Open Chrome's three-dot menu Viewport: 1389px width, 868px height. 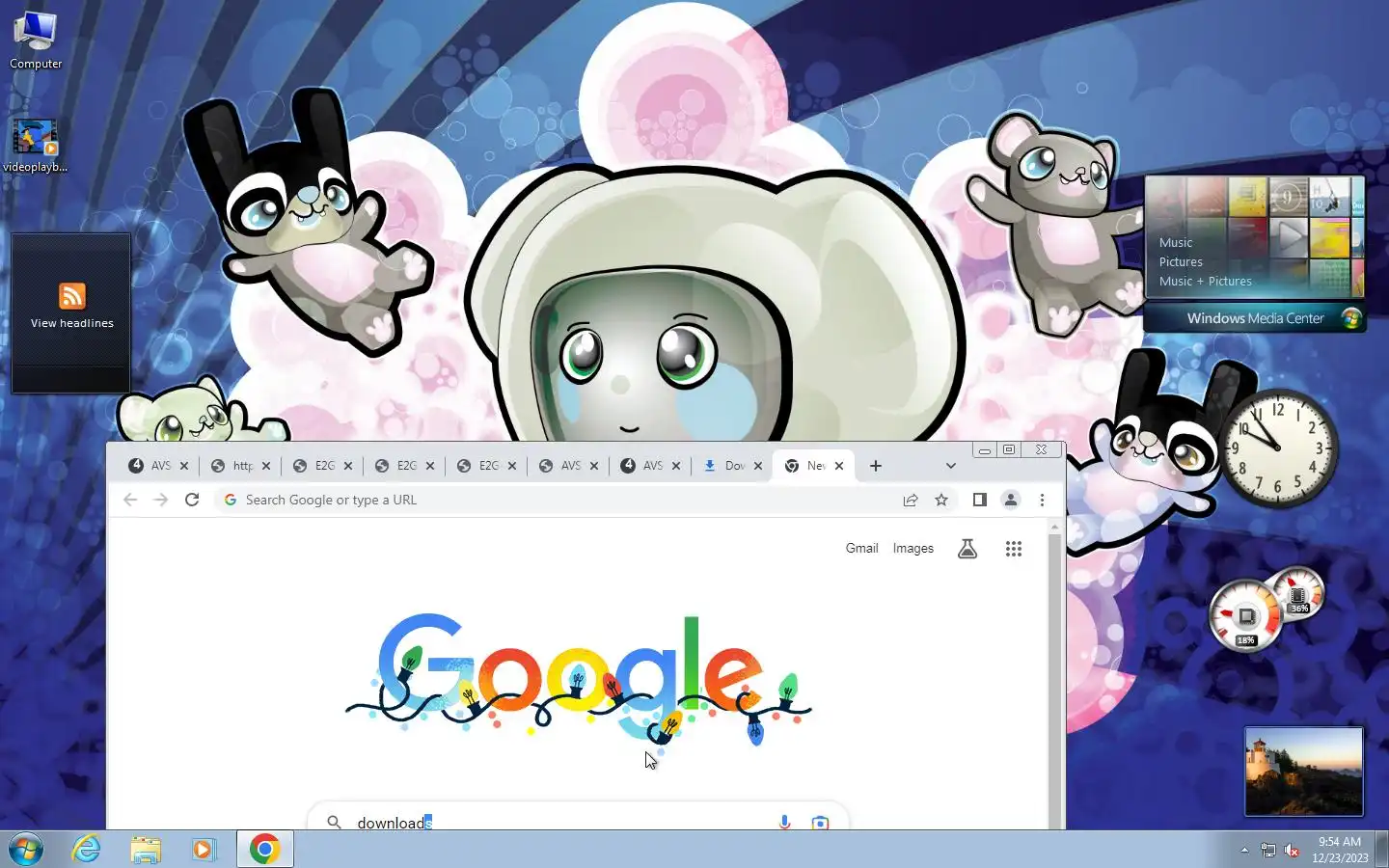[x=1042, y=500]
